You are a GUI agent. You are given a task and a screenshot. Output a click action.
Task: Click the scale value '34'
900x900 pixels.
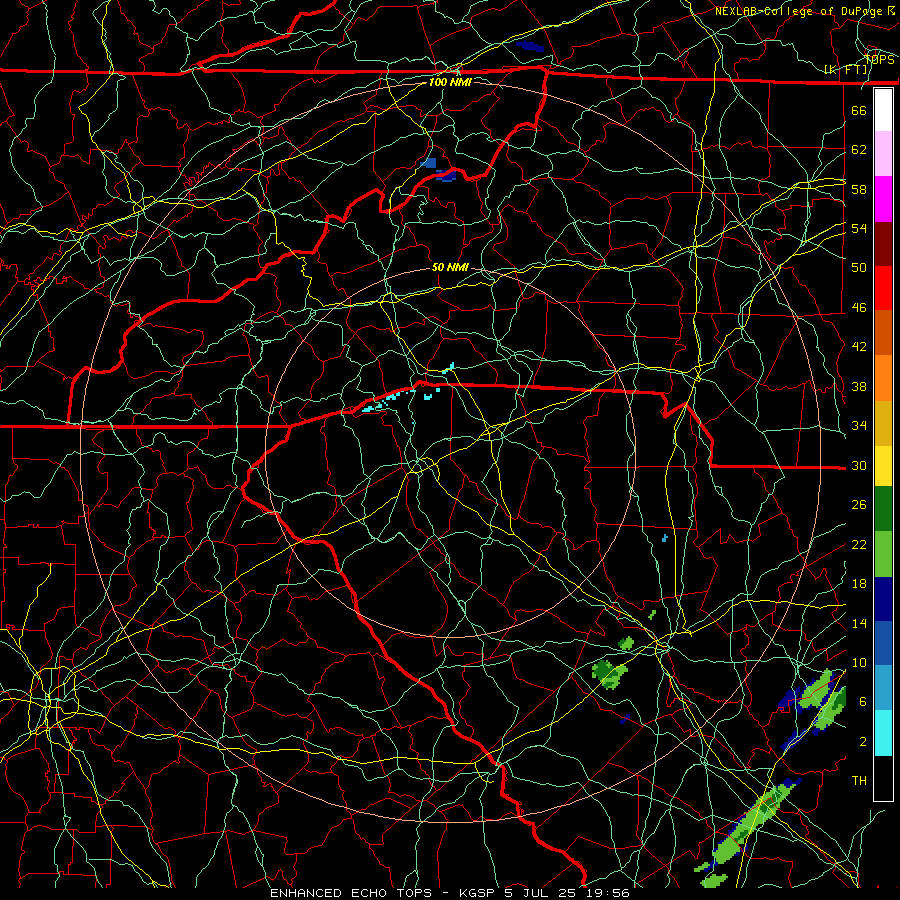pyautogui.click(x=859, y=426)
